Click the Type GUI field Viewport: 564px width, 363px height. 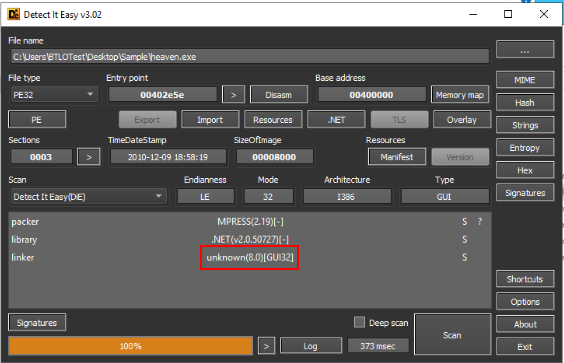coord(445,197)
